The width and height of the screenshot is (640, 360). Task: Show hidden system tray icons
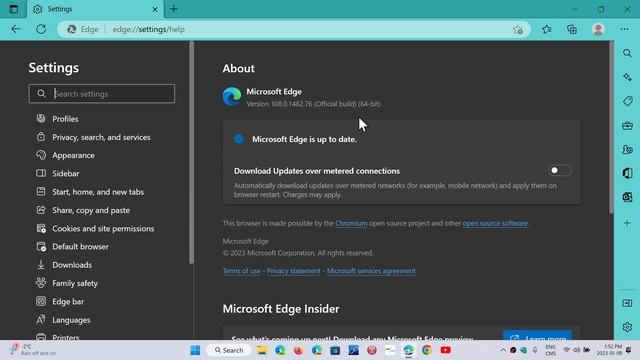pyautogui.click(x=503, y=350)
